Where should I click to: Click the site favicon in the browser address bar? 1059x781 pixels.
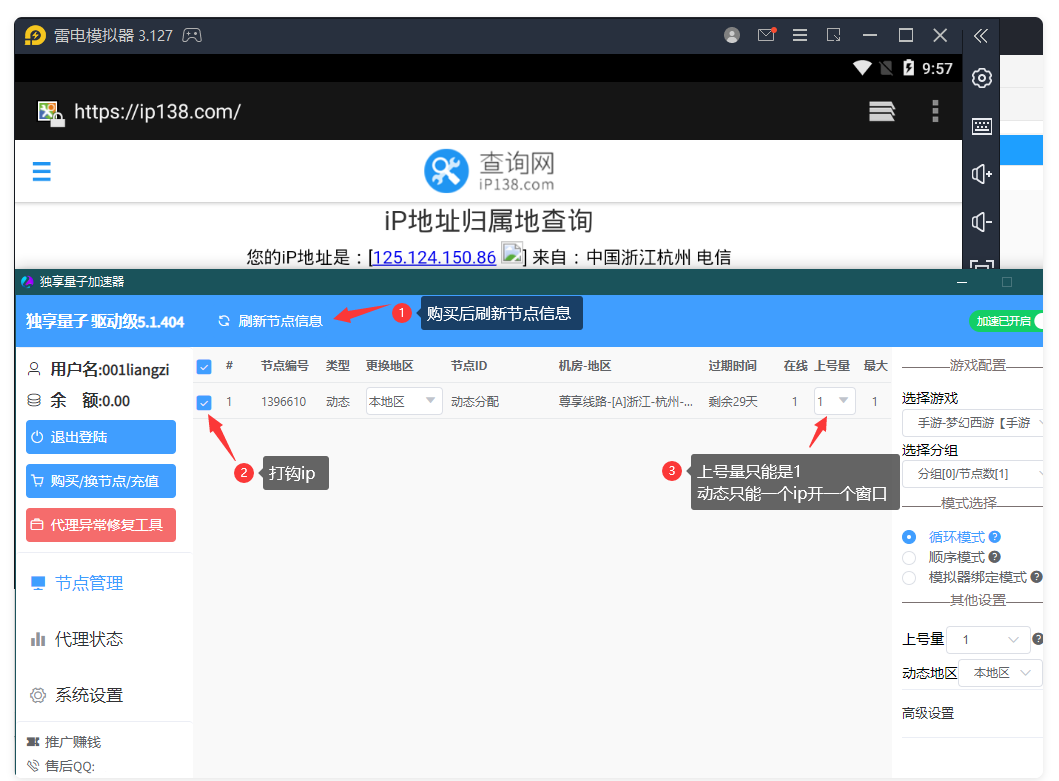[51, 113]
